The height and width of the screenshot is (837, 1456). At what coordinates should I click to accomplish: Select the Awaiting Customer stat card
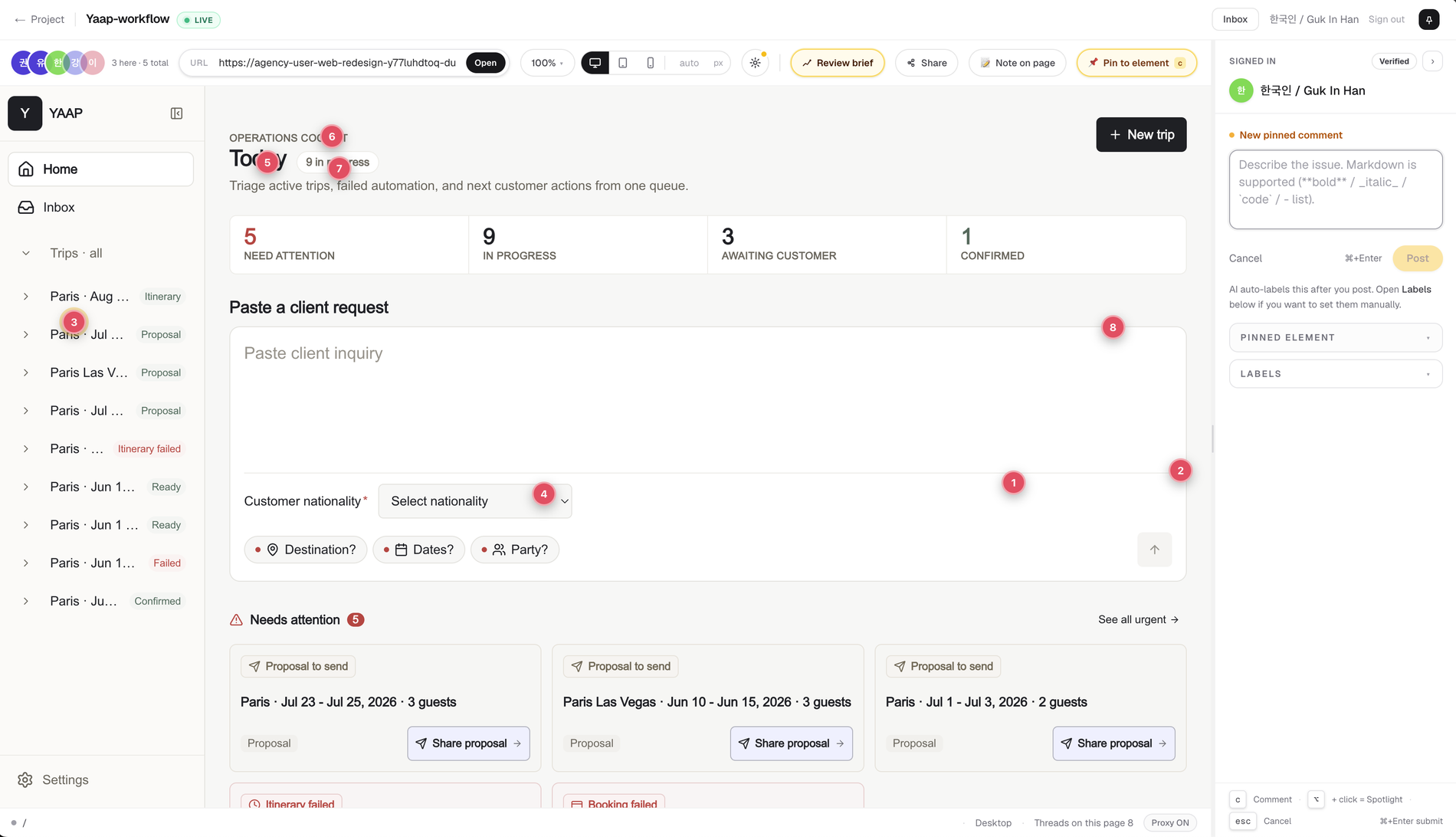(827, 245)
